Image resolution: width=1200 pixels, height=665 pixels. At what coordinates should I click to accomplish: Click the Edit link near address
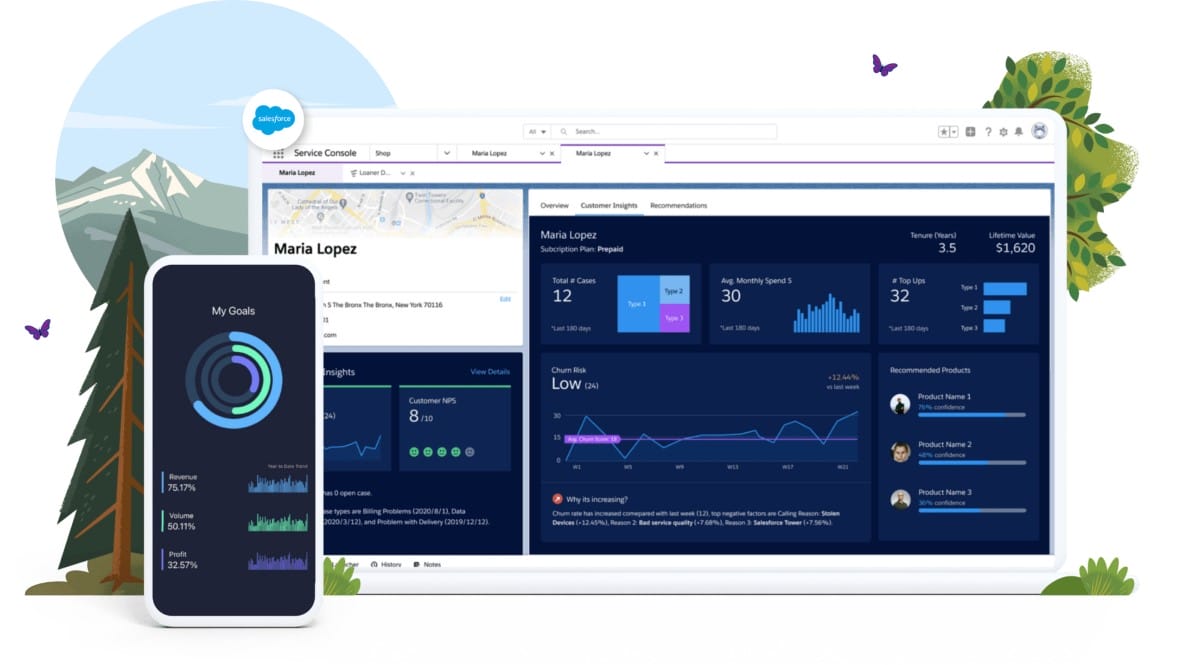click(505, 299)
